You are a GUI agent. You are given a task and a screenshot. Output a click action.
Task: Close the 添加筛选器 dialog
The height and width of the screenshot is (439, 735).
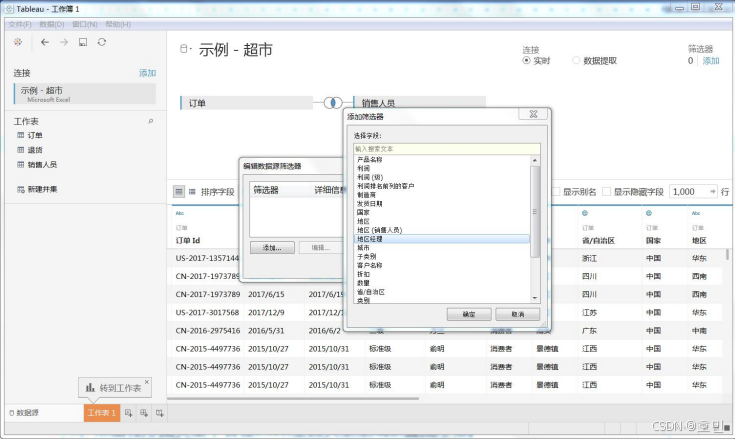(x=533, y=114)
